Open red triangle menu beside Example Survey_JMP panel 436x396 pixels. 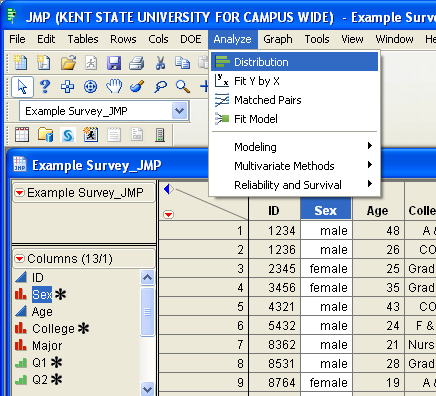pyautogui.click(x=20, y=193)
